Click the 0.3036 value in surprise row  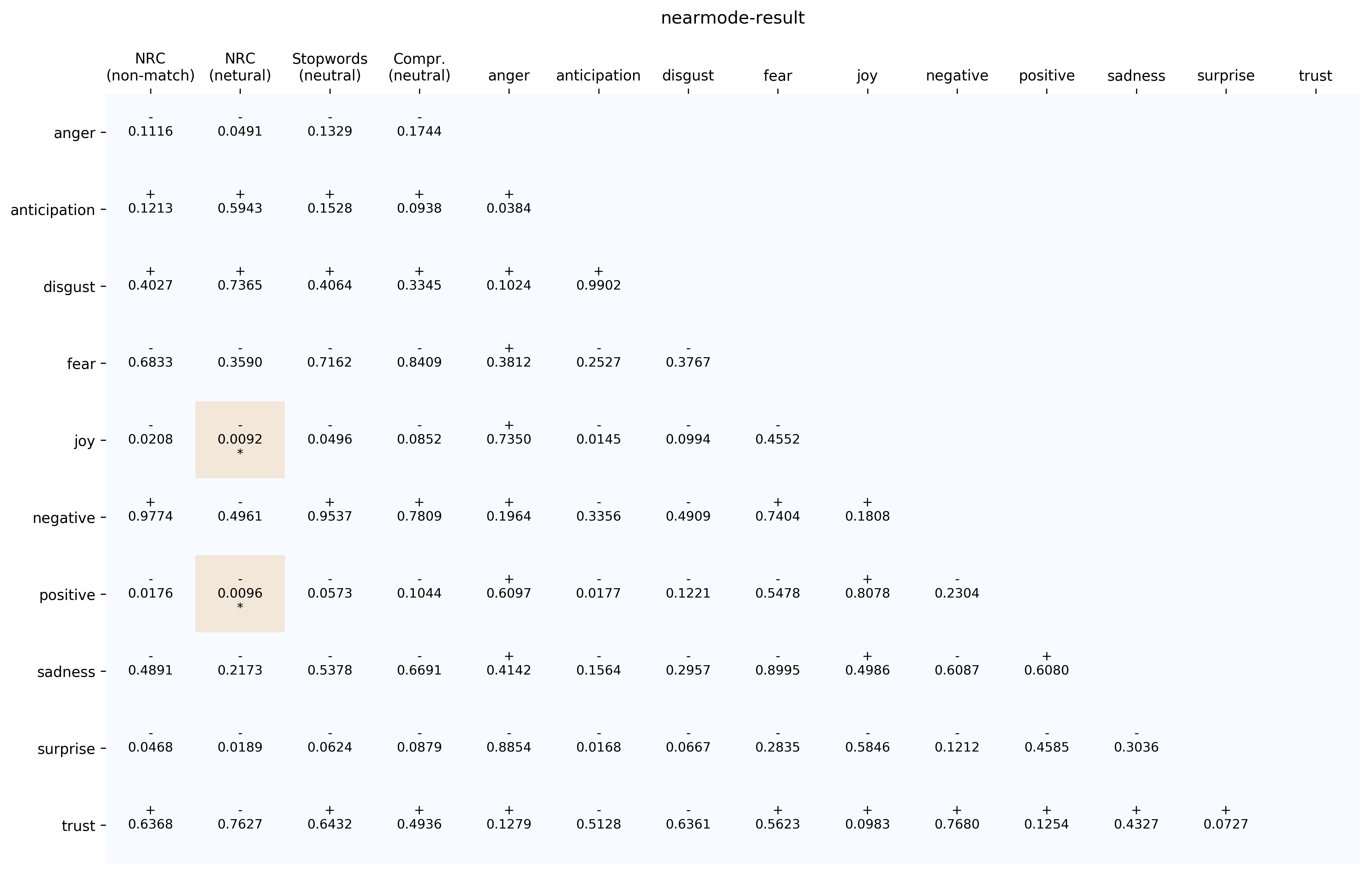pos(1136,747)
